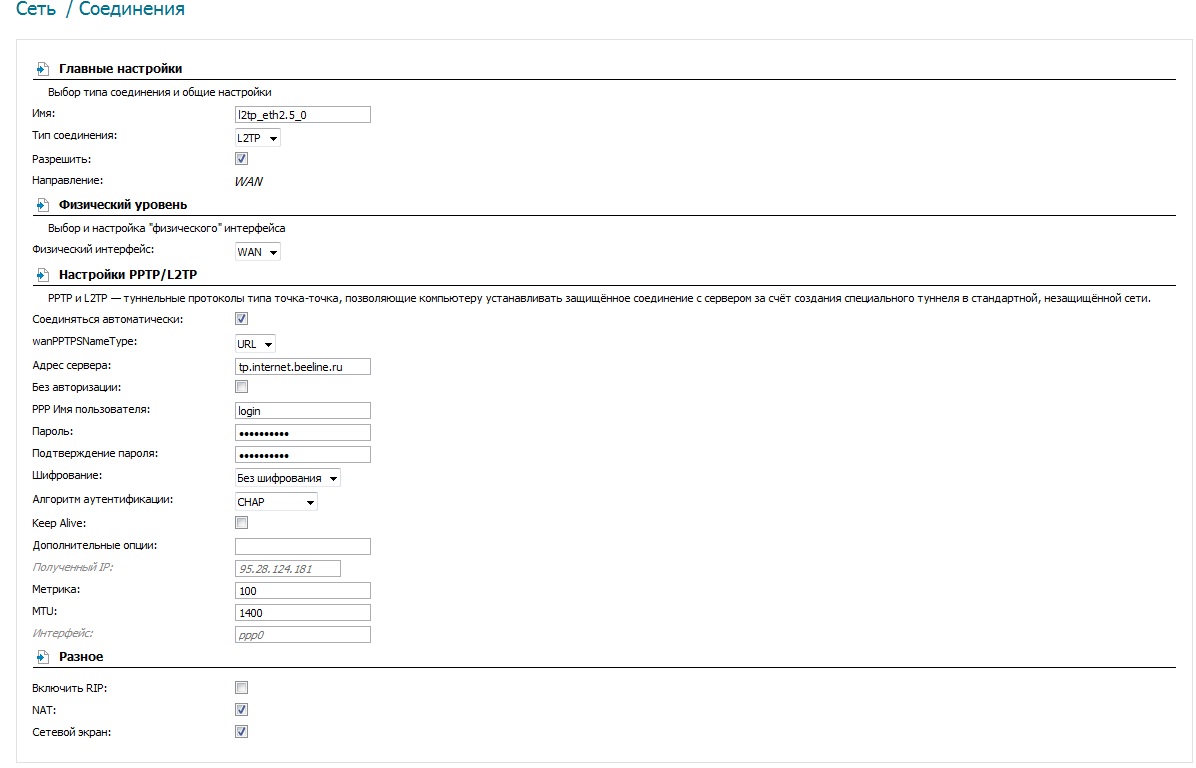Image resolution: width=1196 pixels, height=768 pixels.
Task: Open the Физический интерфейс WAN dropdown
Action: (x=258, y=252)
